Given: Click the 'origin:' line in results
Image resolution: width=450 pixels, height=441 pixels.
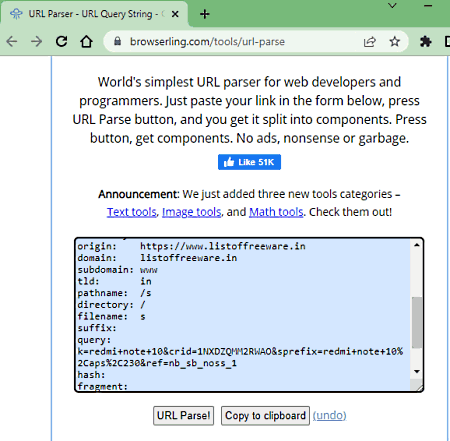Looking at the screenshot, I should click(x=191, y=246).
